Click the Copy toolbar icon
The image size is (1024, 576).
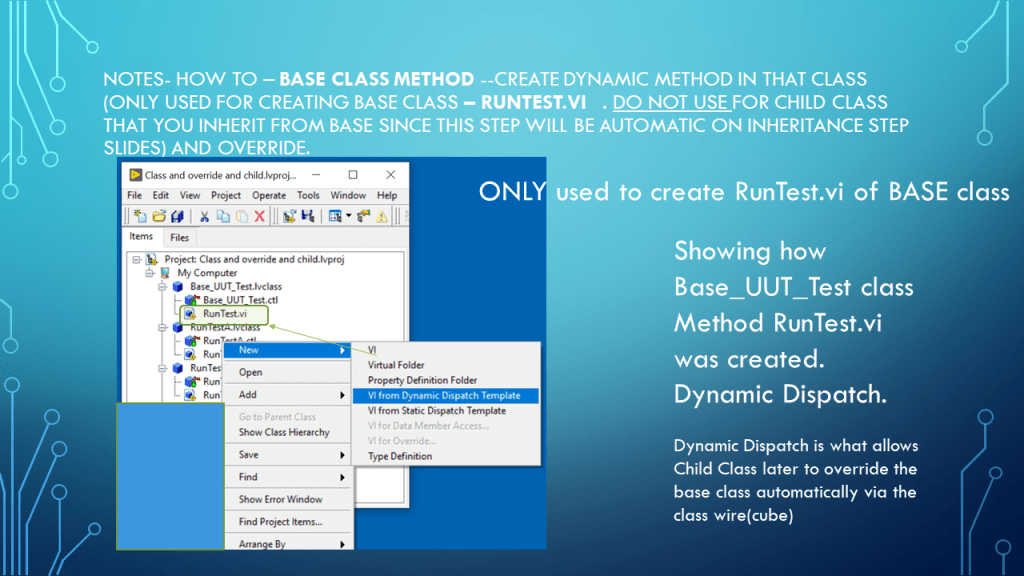pyautogui.click(x=222, y=215)
